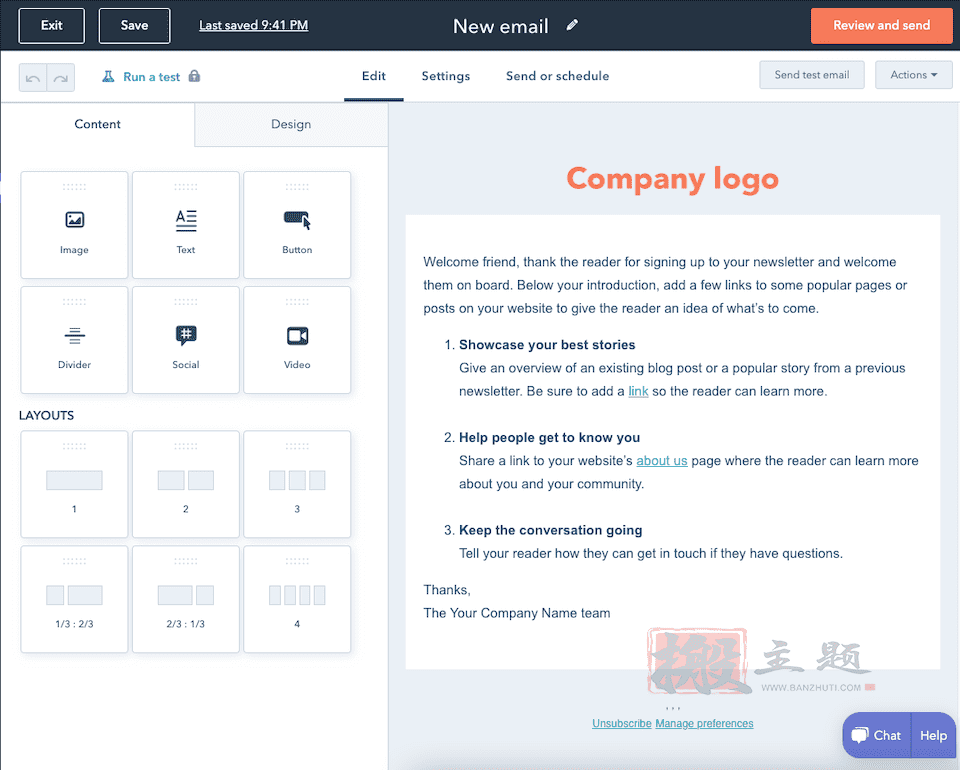960x770 pixels.
Task: Click the Run a test link
Action: [151, 77]
